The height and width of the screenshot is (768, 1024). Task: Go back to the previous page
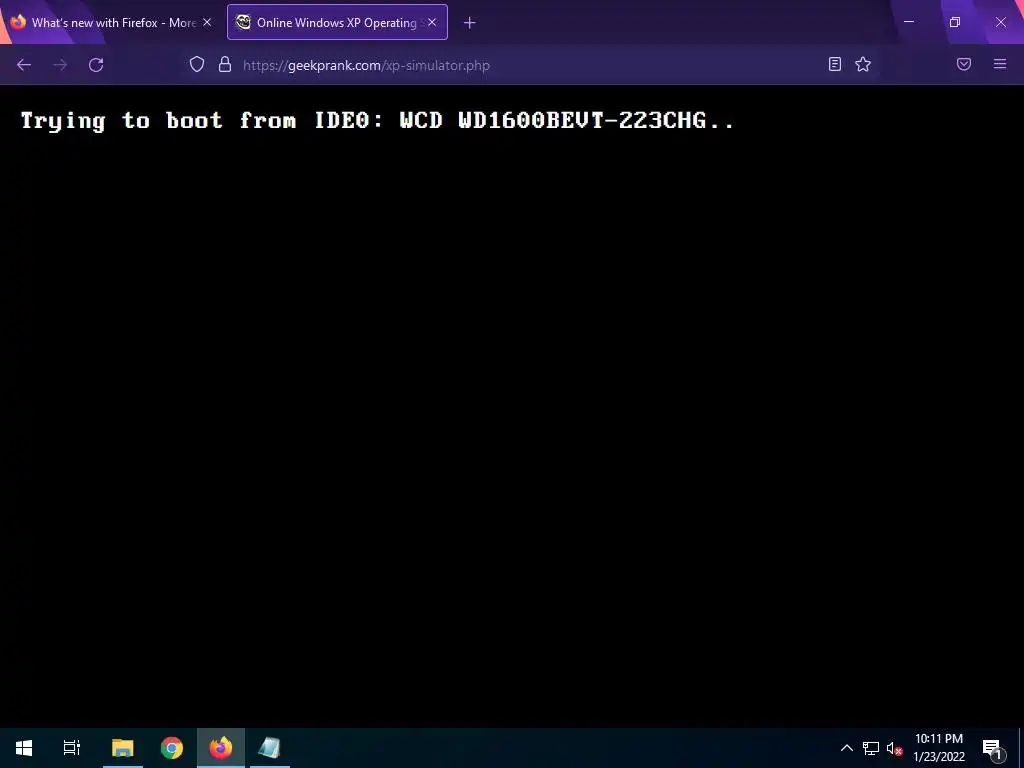click(x=24, y=65)
